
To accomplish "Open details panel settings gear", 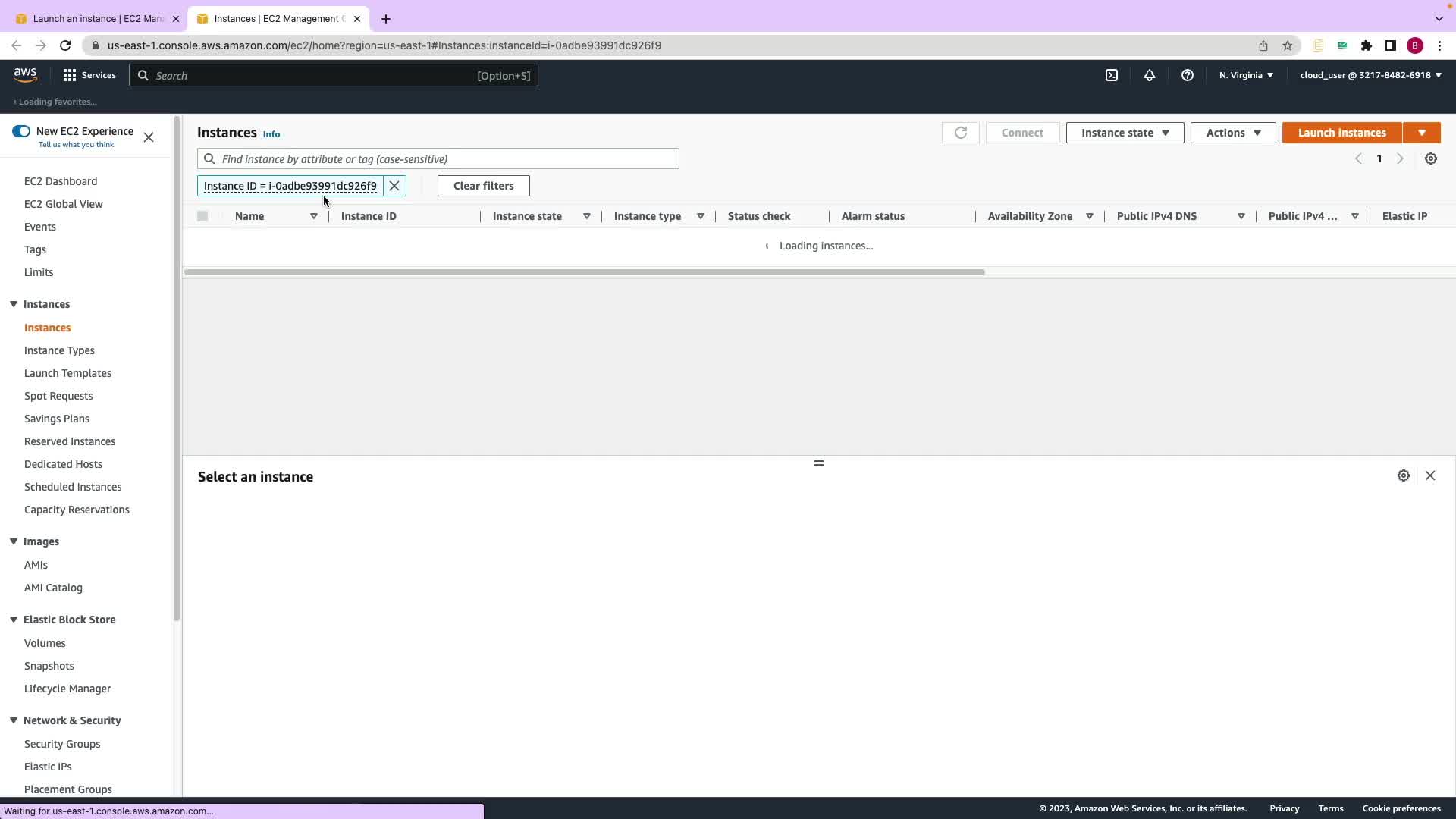I will click(x=1404, y=475).
